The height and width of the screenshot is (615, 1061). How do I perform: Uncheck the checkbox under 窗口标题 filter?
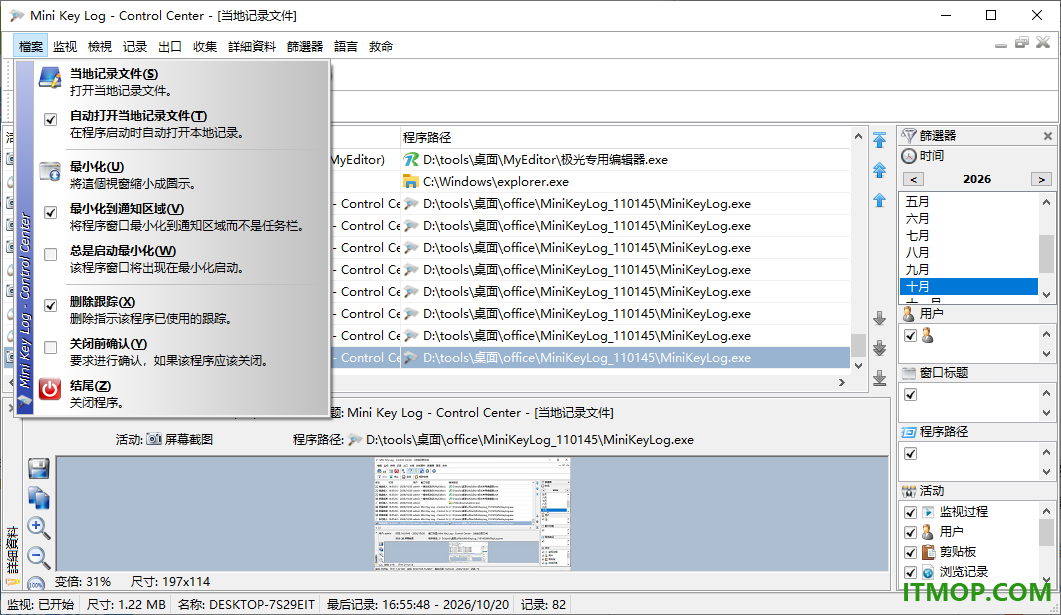coord(911,394)
